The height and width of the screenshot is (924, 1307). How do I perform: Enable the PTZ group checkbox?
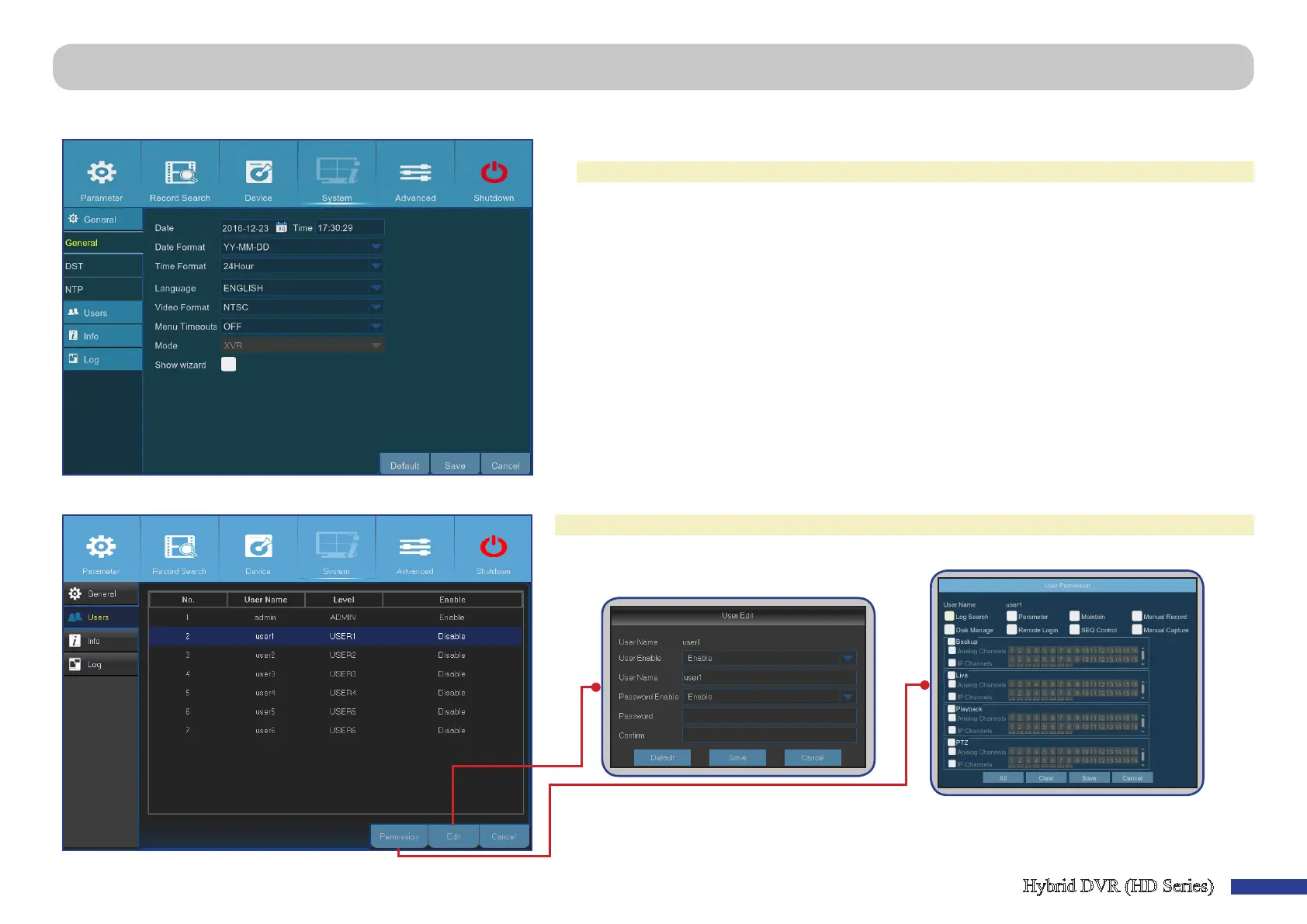pyautogui.click(x=952, y=742)
